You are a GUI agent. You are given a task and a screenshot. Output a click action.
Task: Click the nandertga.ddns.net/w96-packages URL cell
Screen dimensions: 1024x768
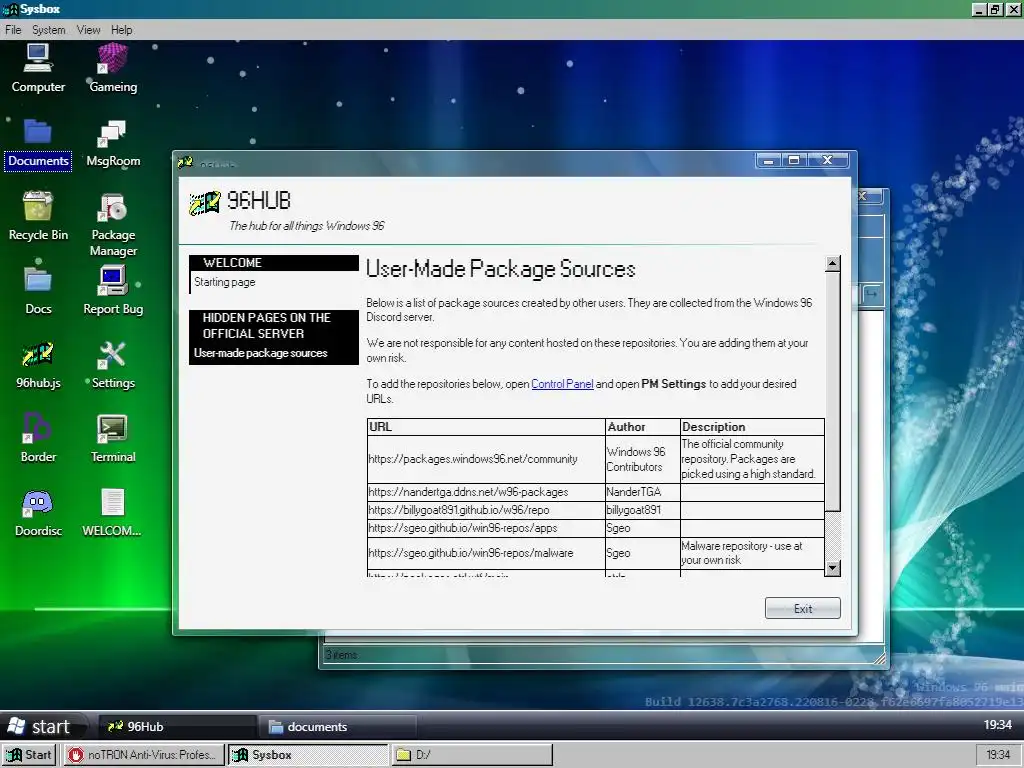[486, 492]
